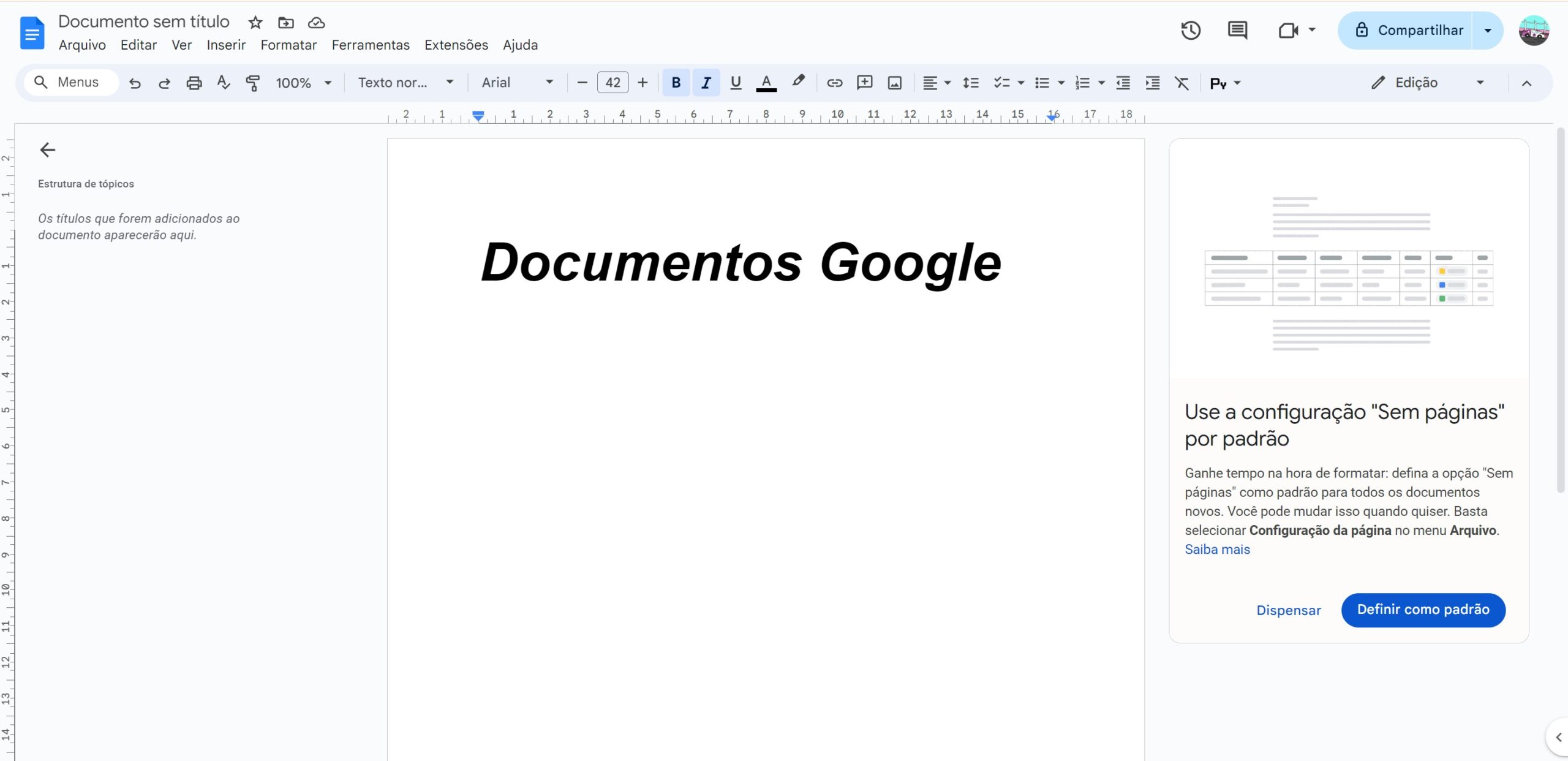Open the Edição mode dropdown
The image size is (1568, 761).
pyautogui.click(x=1427, y=83)
